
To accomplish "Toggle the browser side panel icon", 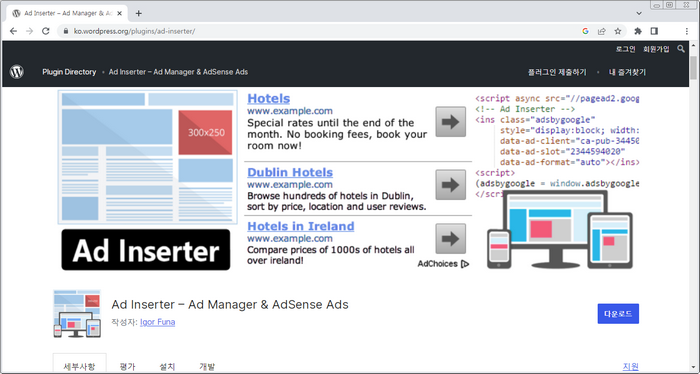I will point(654,31).
